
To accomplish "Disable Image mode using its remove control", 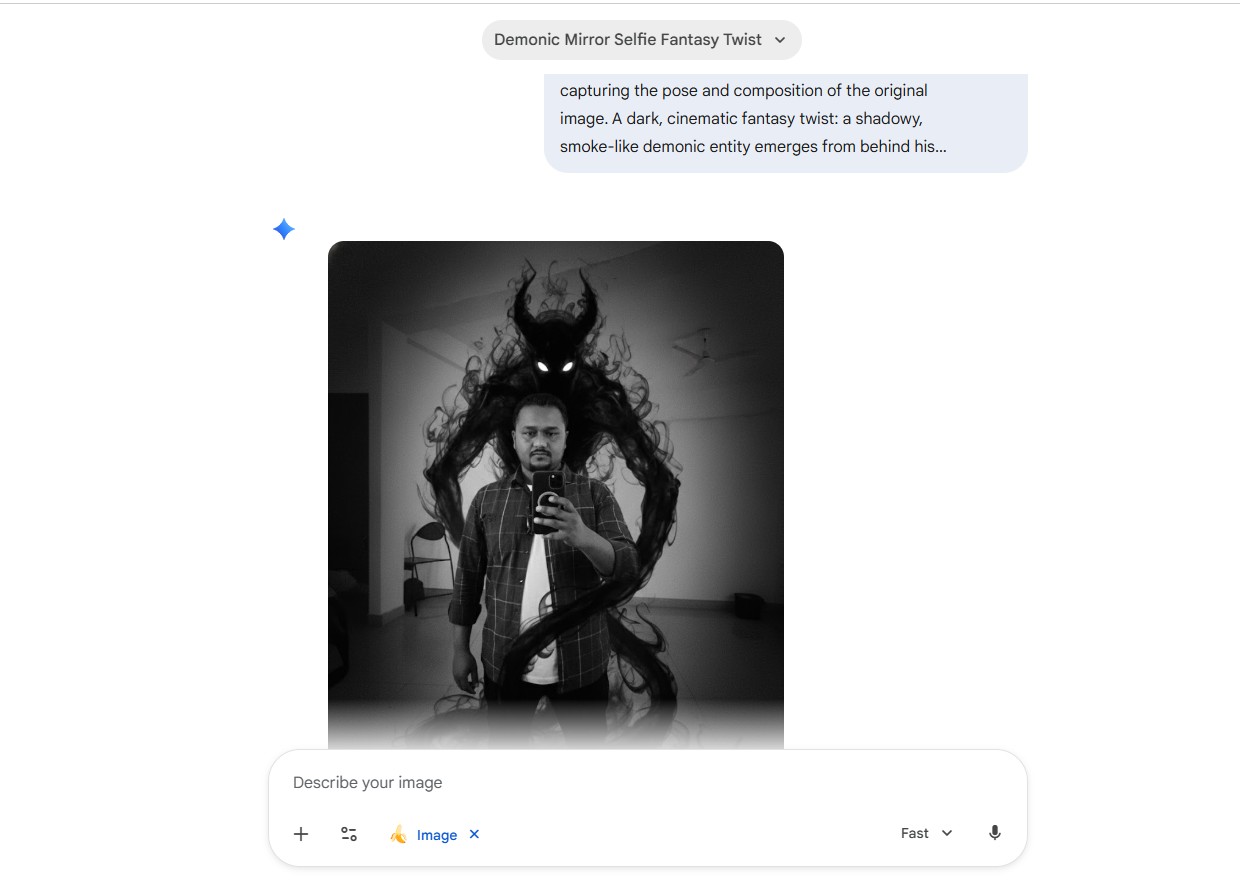I will point(473,834).
